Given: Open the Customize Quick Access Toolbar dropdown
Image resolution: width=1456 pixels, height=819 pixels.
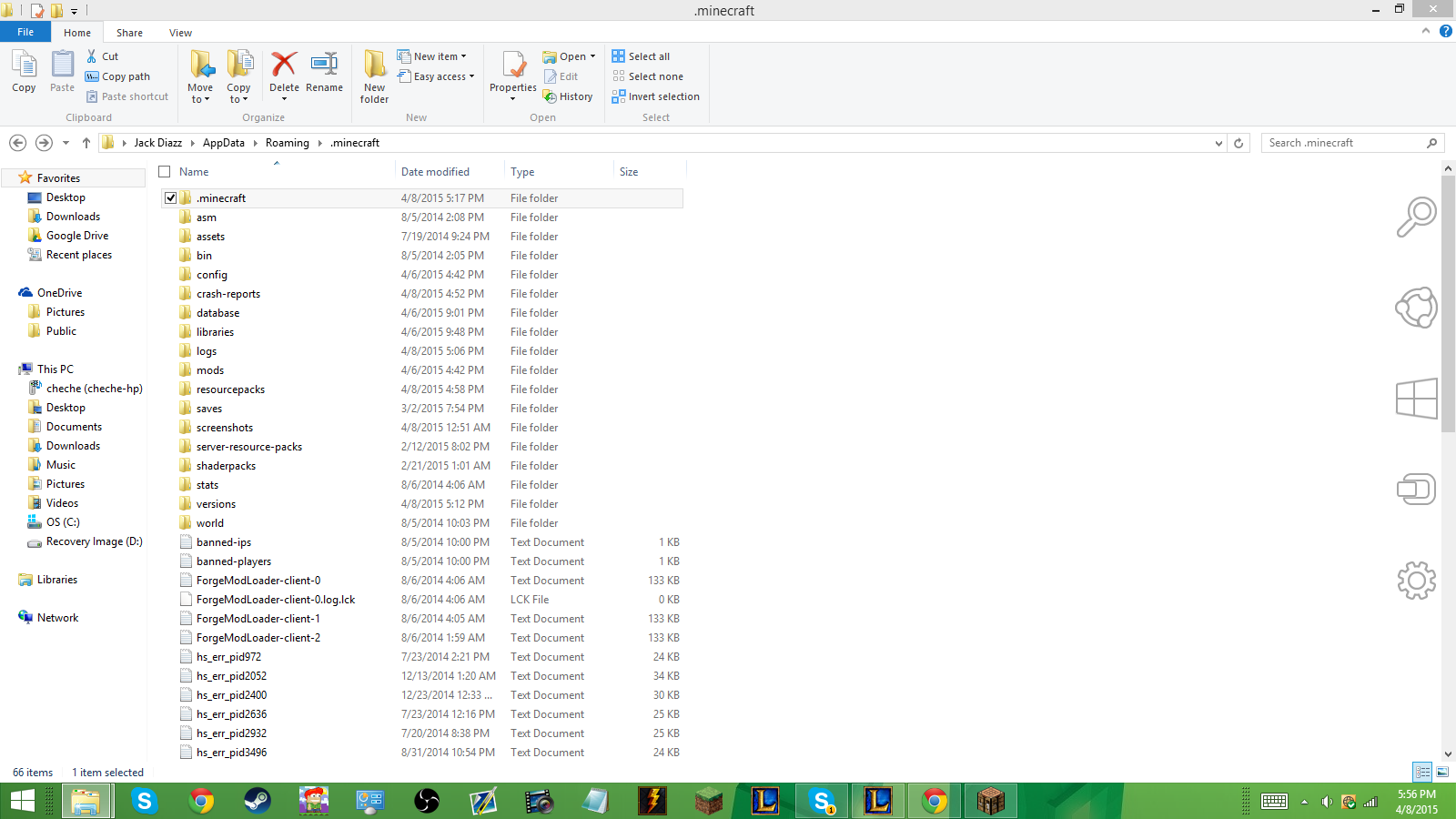Looking at the screenshot, I should (x=75, y=12).
